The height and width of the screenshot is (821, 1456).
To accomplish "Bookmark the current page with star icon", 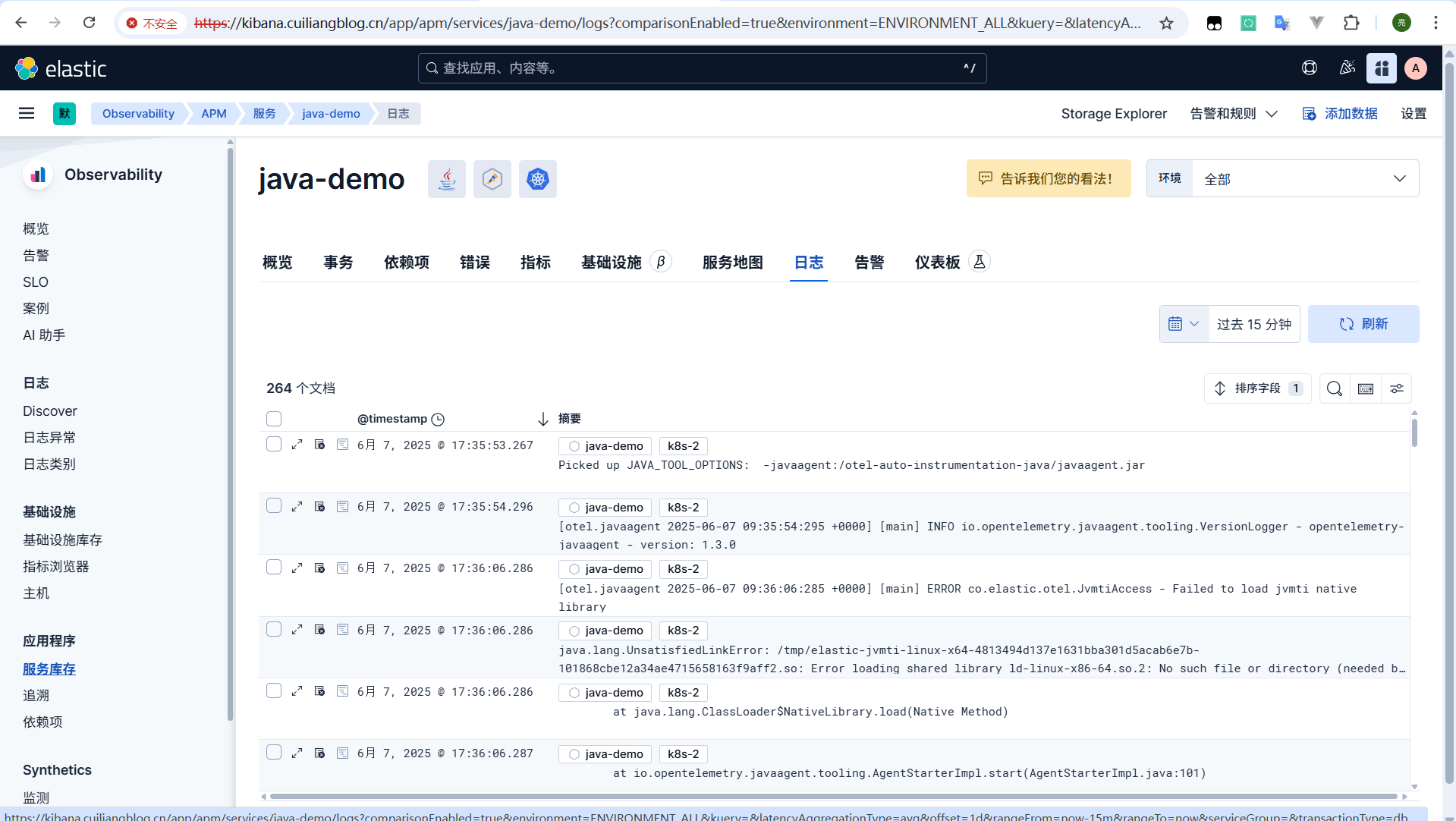I will (1167, 23).
